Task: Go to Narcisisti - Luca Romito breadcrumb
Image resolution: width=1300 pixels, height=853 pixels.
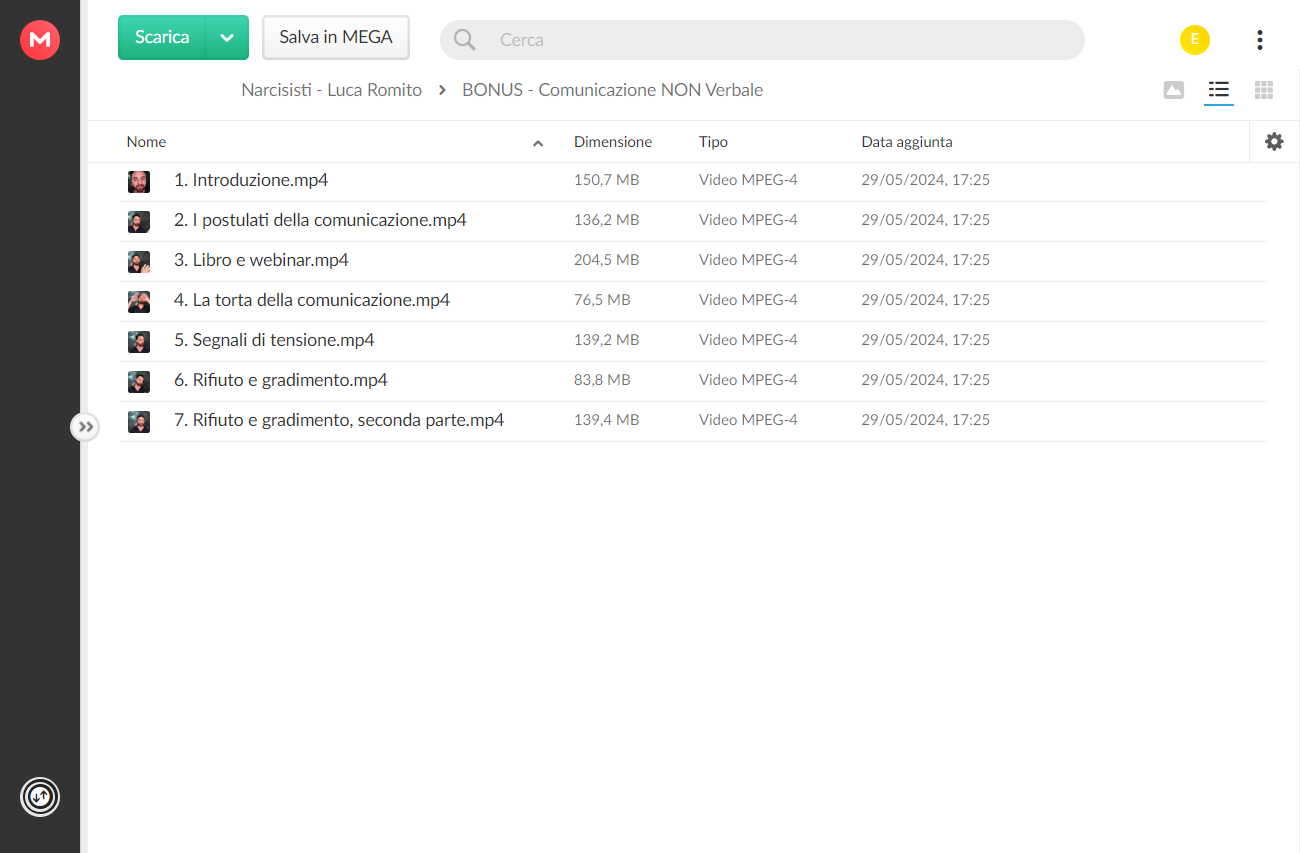Action: click(332, 90)
